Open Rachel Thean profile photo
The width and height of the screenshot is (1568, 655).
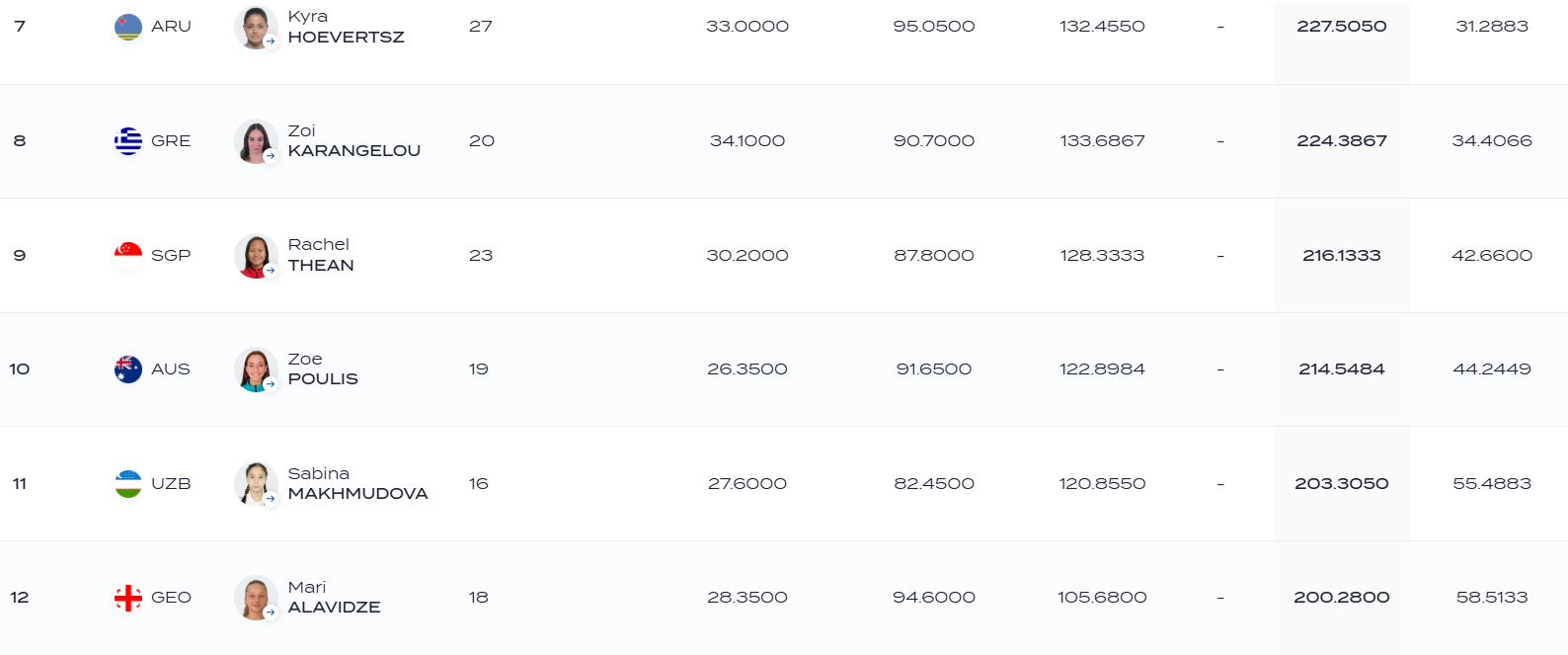256,256
